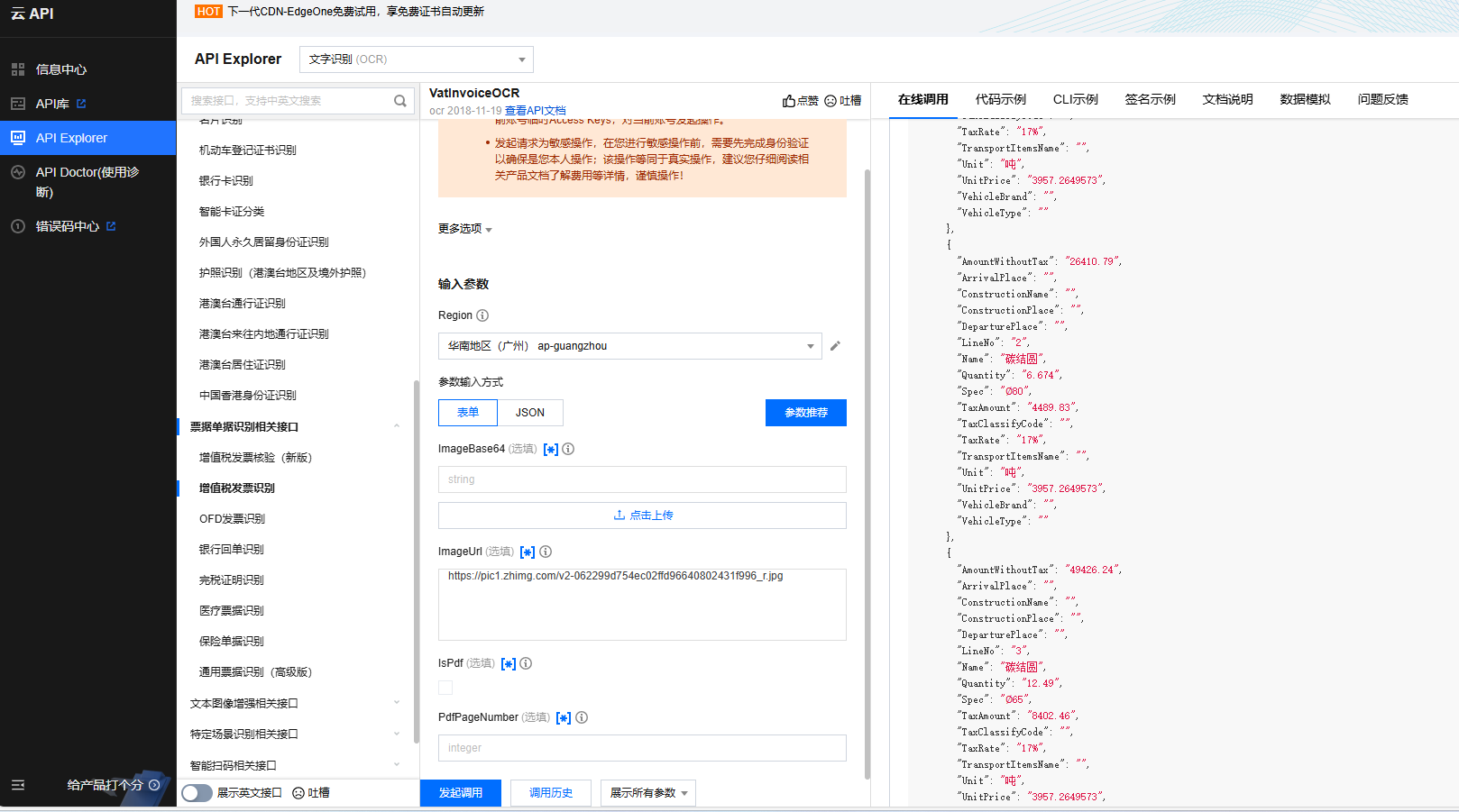The width and height of the screenshot is (1459, 812).
Task: Click 给产品打个分 arrow icon
Action: point(154,785)
